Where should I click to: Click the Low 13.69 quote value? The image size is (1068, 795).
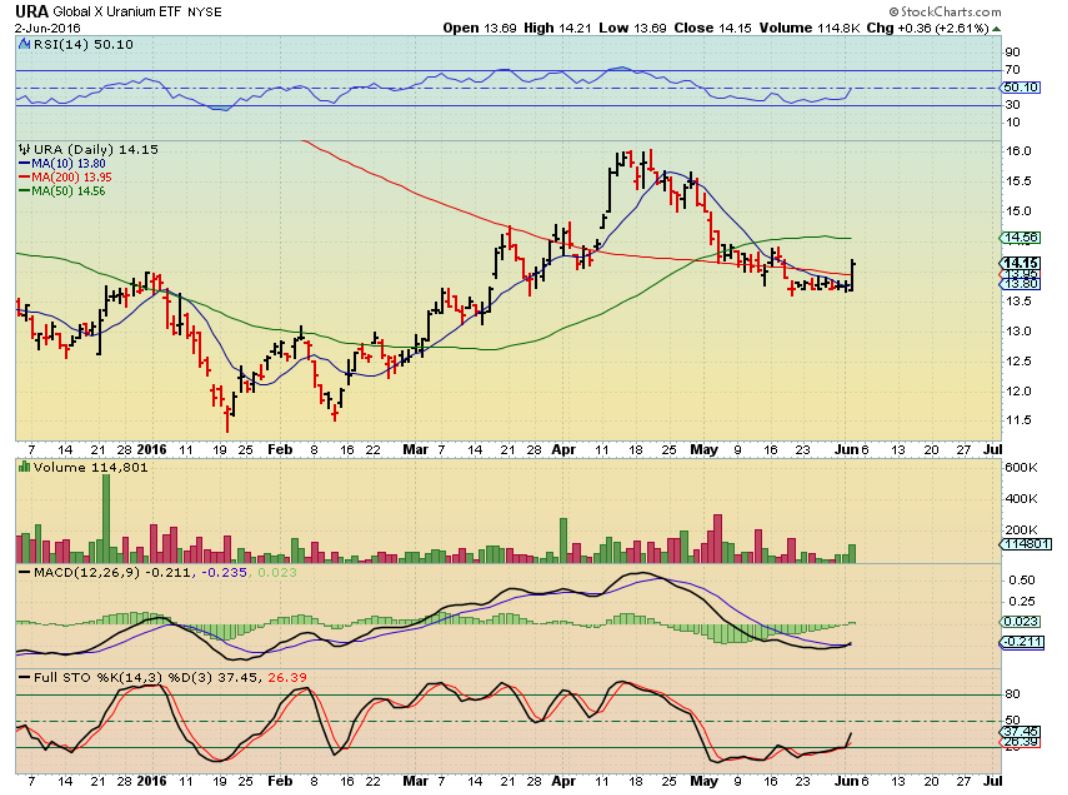[x=632, y=28]
